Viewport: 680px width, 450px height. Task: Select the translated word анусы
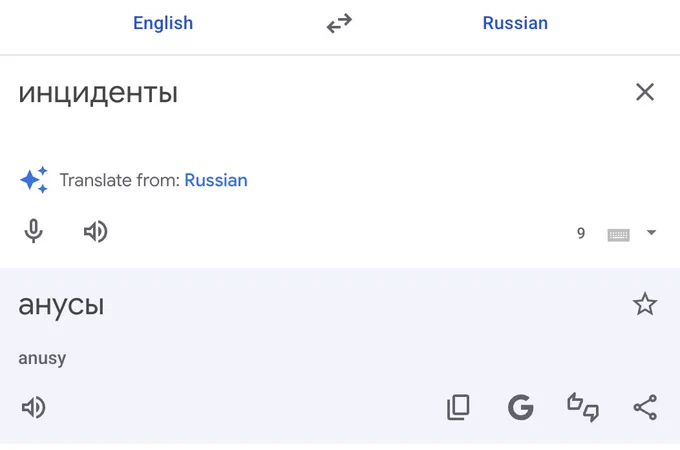pos(61,305)
